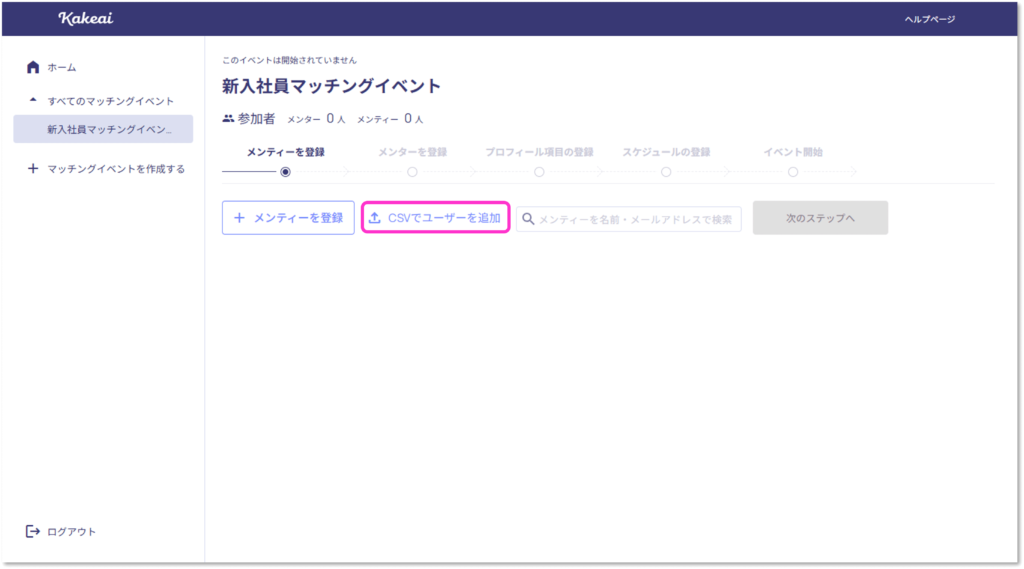Open the ヘルプページ link

click(x=929, y=19)
